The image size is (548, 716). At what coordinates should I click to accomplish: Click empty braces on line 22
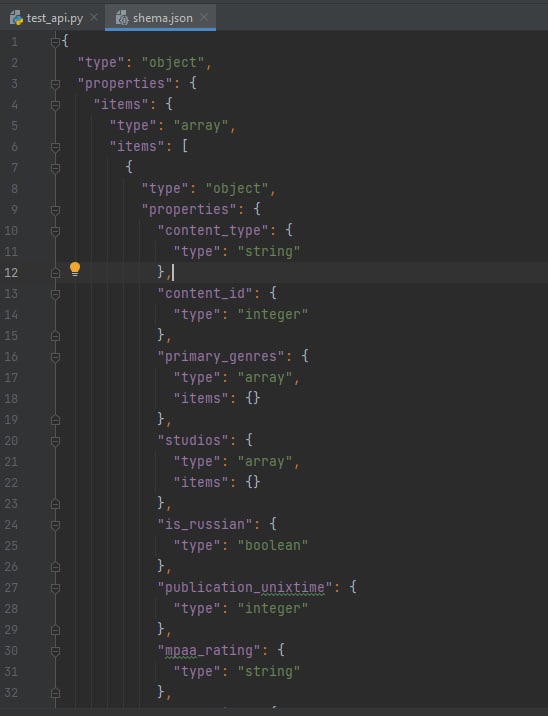[253, 482]
